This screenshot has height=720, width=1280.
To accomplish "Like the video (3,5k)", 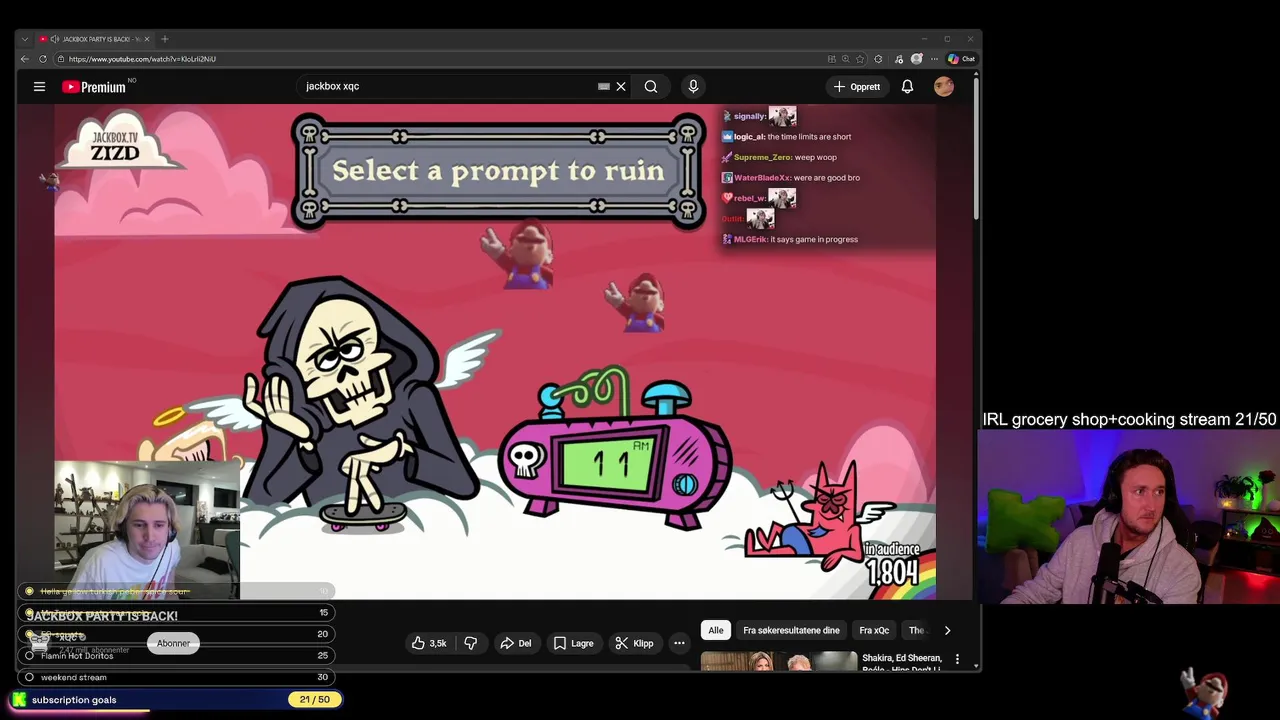I will pos(429,643).
